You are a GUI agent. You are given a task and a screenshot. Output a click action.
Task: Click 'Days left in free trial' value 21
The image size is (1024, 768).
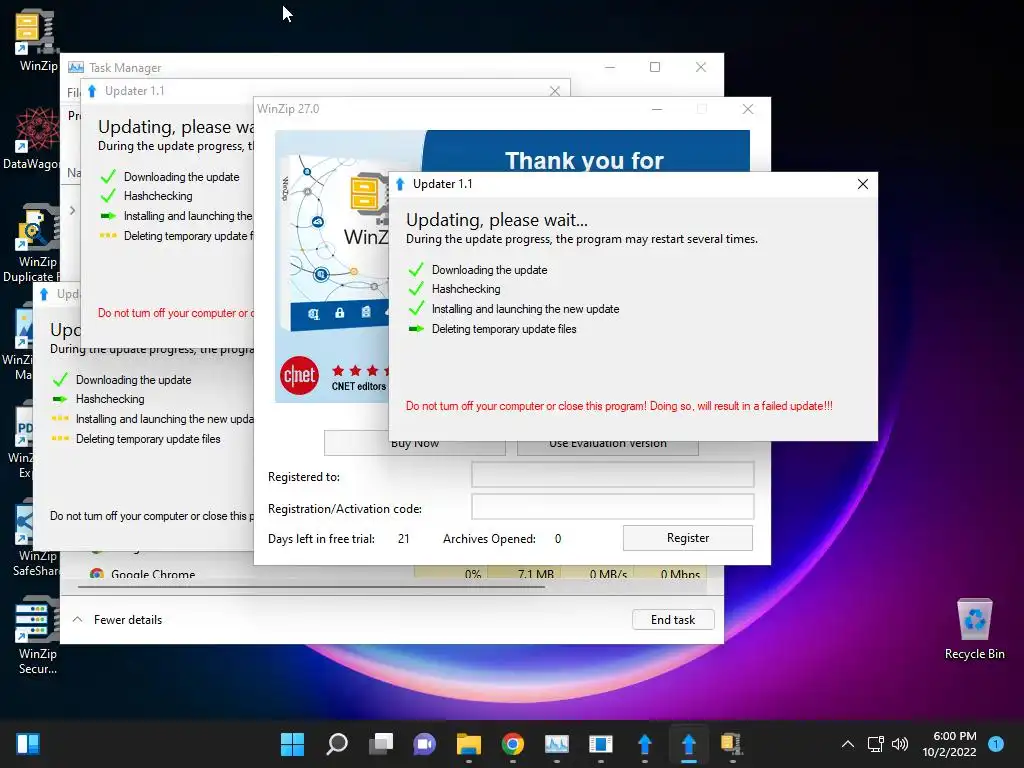pyautogui.click(x=404, y=539)
